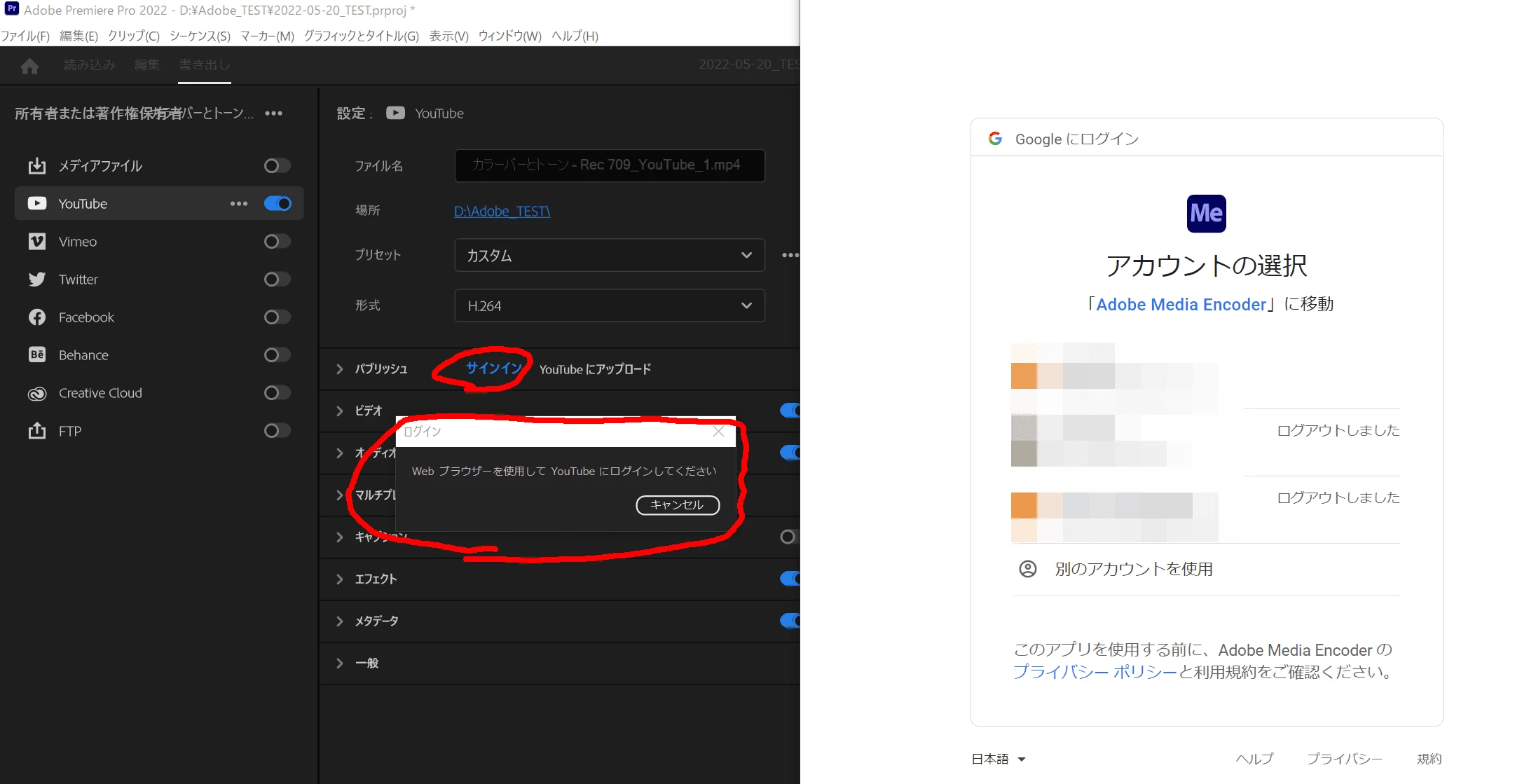Open the ファイル(F) menu
The height and width of the screenshot is (784, 1529).
click(25, 36)
